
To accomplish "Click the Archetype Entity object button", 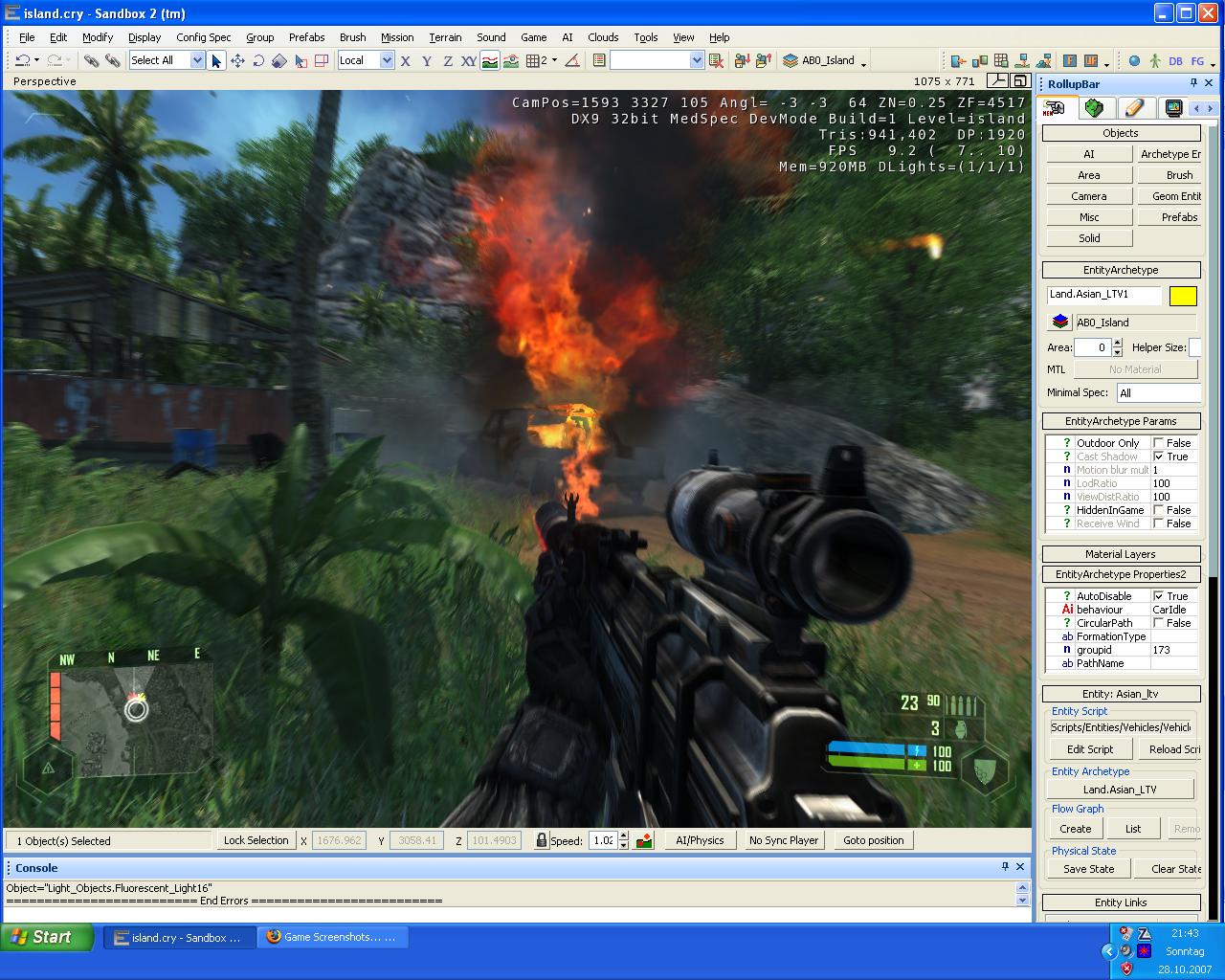I will click(1169, 154).
